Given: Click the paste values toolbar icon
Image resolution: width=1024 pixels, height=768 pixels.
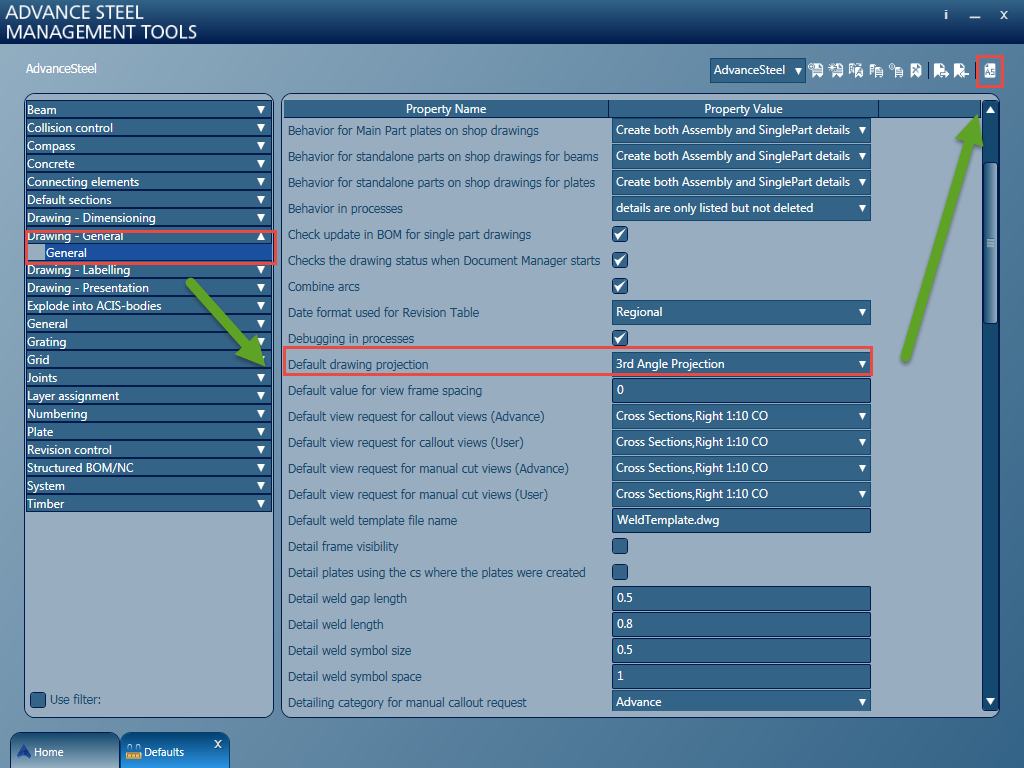Looking at the screenshot, I should pos(896,70).
